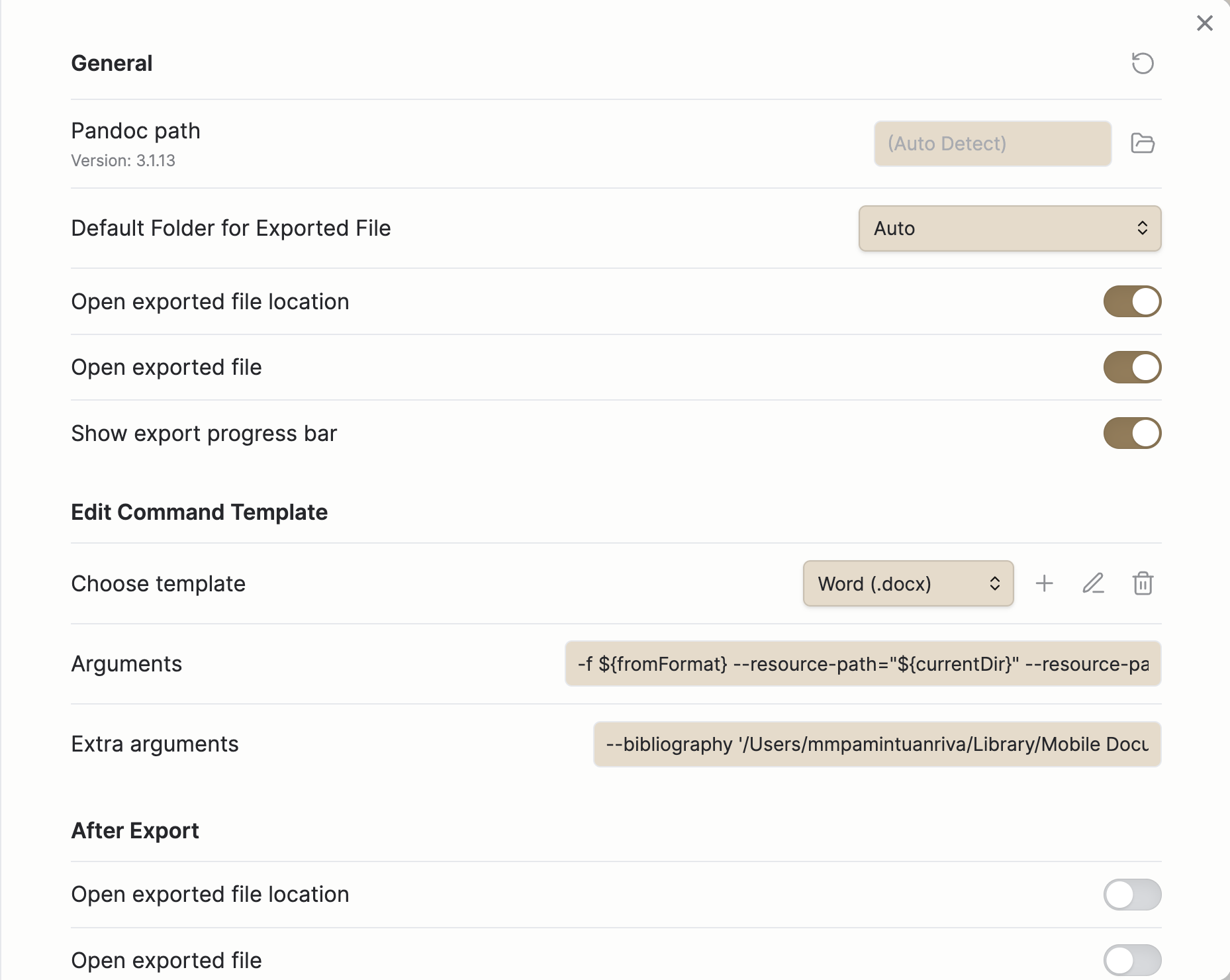The width and height of the screenshot is (1230, 980).
Task: Toggle General Open exported file location switch
Action: (x=1132, y=301)
